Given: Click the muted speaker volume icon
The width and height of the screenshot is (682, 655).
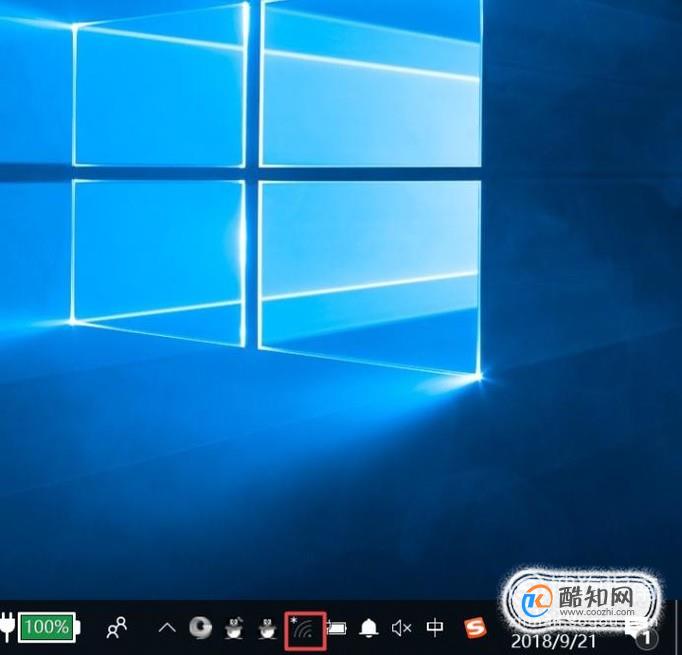Looking at the screenshot, I should click(x=401, y=628).
